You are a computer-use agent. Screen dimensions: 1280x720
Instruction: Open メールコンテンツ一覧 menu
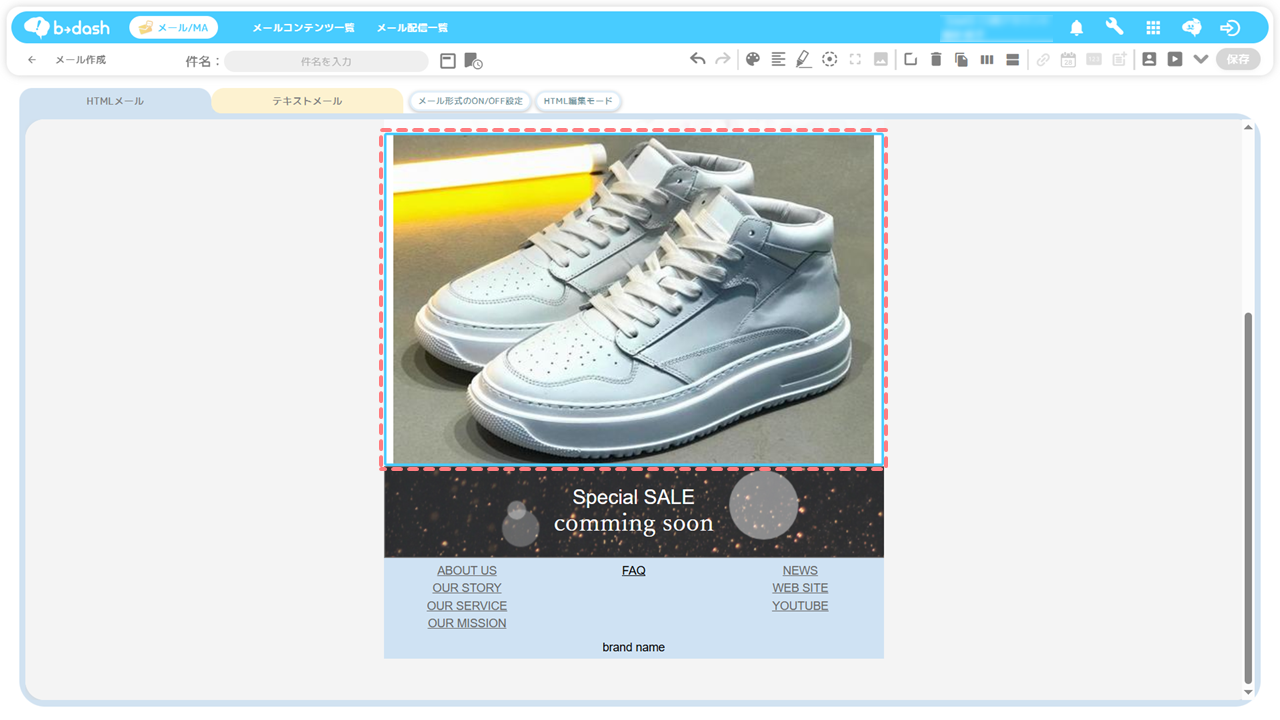(x=303, y=28)
